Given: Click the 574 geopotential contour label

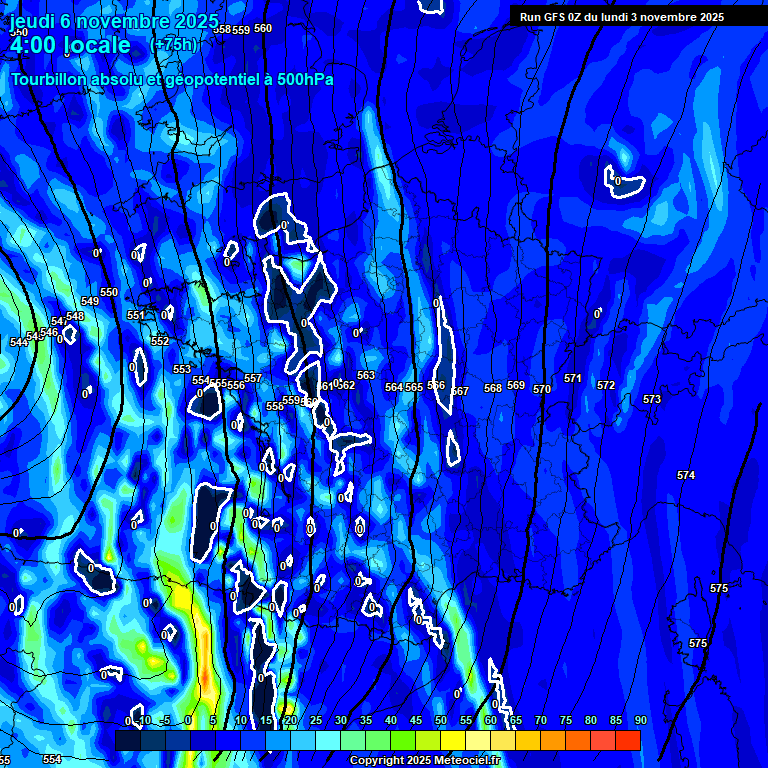Looking at the screenshot, I should coord(686,475).
